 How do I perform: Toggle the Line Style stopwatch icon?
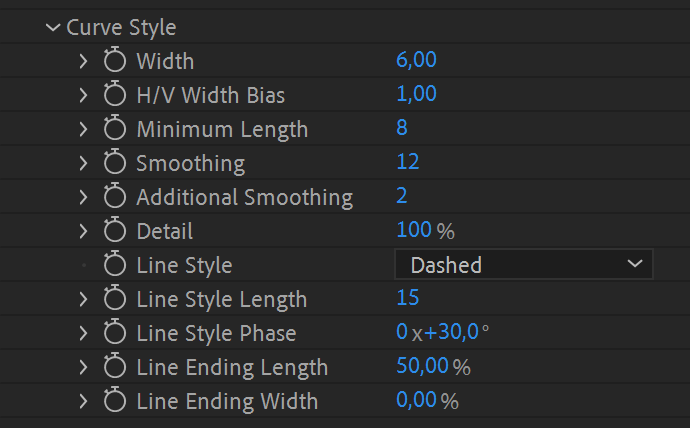tap(115, 265)
